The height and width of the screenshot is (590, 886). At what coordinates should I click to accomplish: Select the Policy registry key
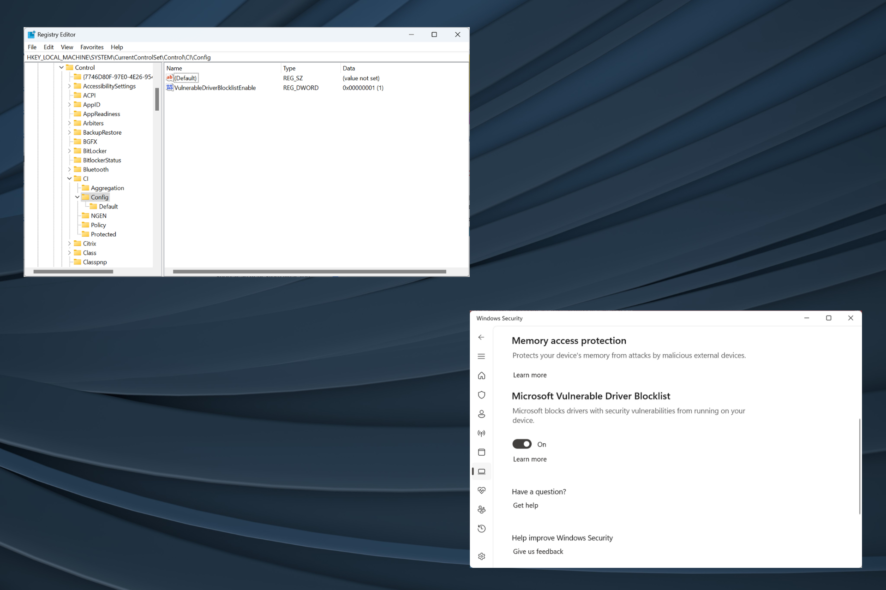coord(98,225)
